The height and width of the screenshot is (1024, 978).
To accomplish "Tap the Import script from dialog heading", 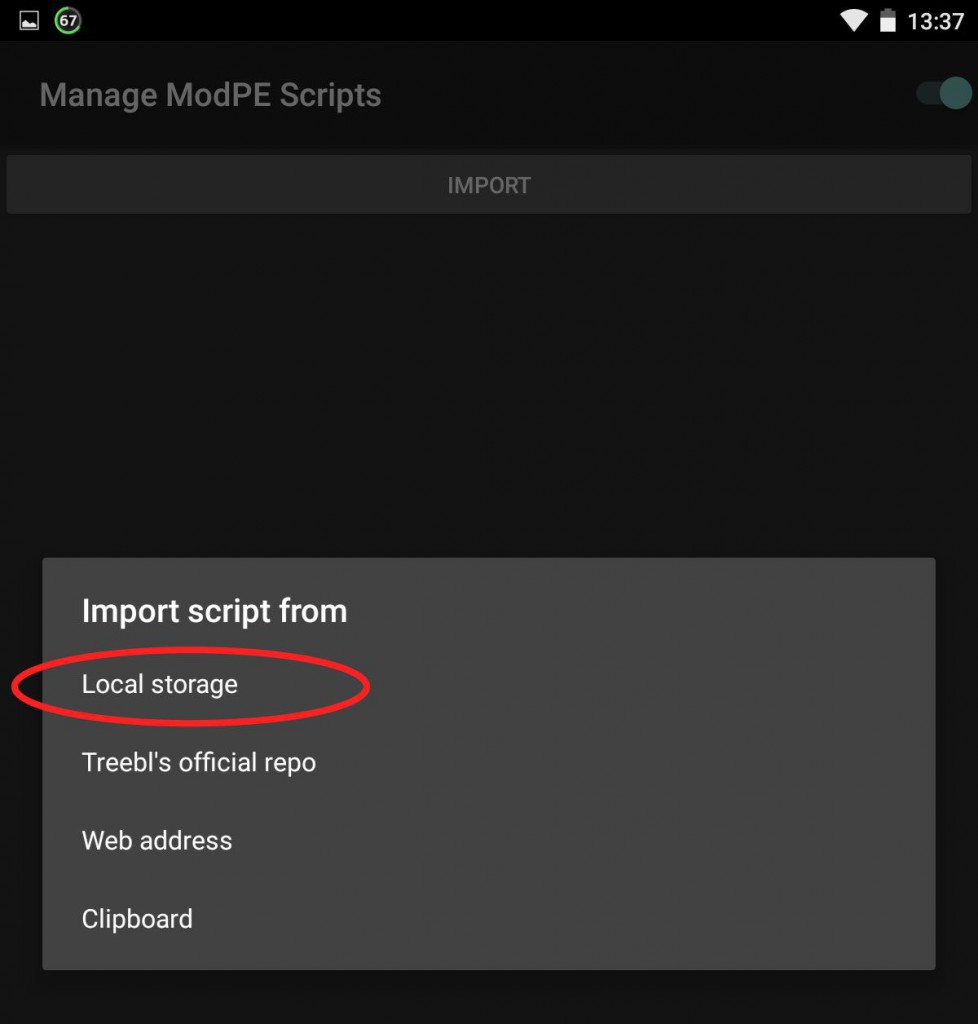I will click(214, 612).
